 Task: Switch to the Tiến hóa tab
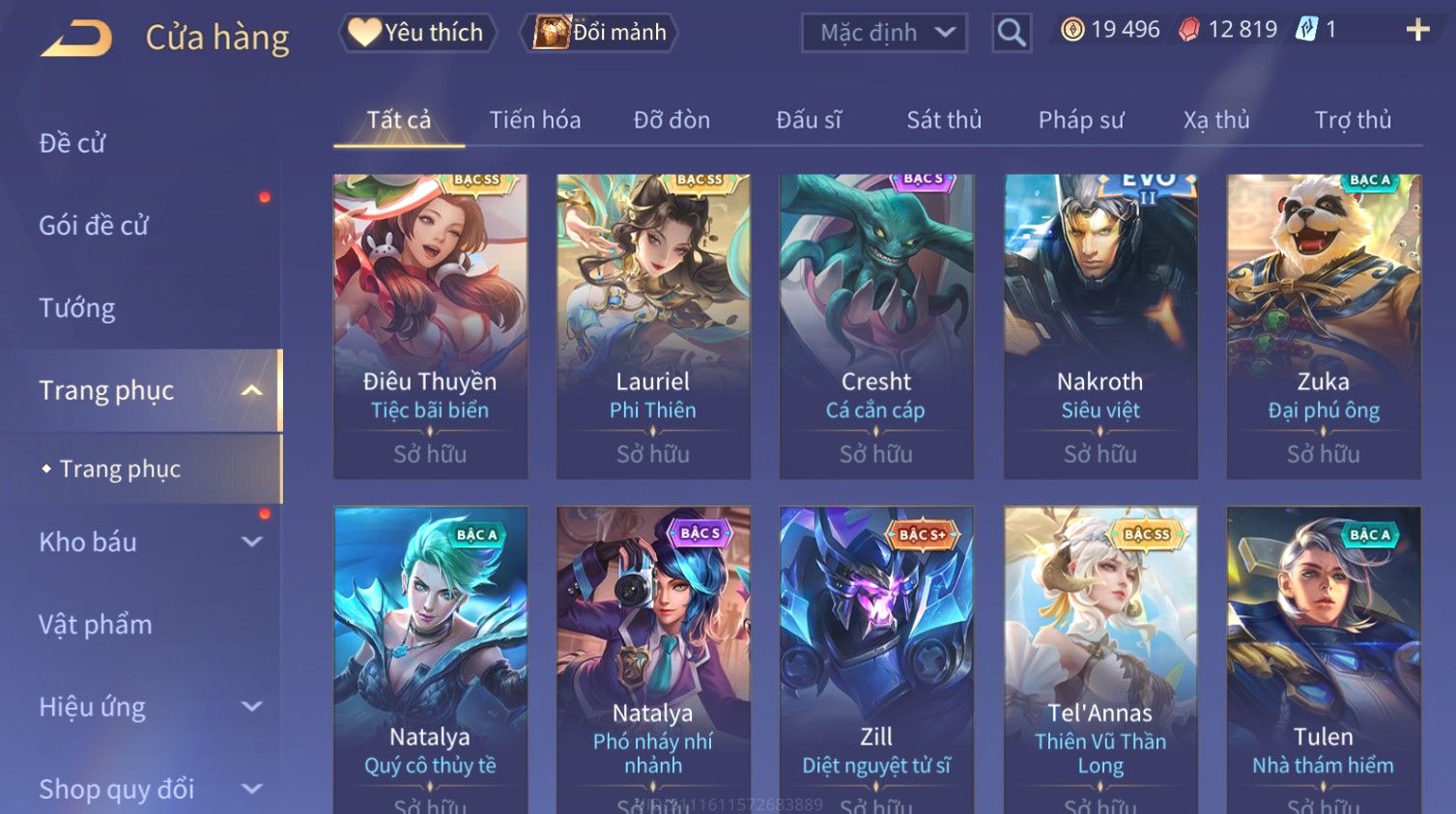coord(535,120)
